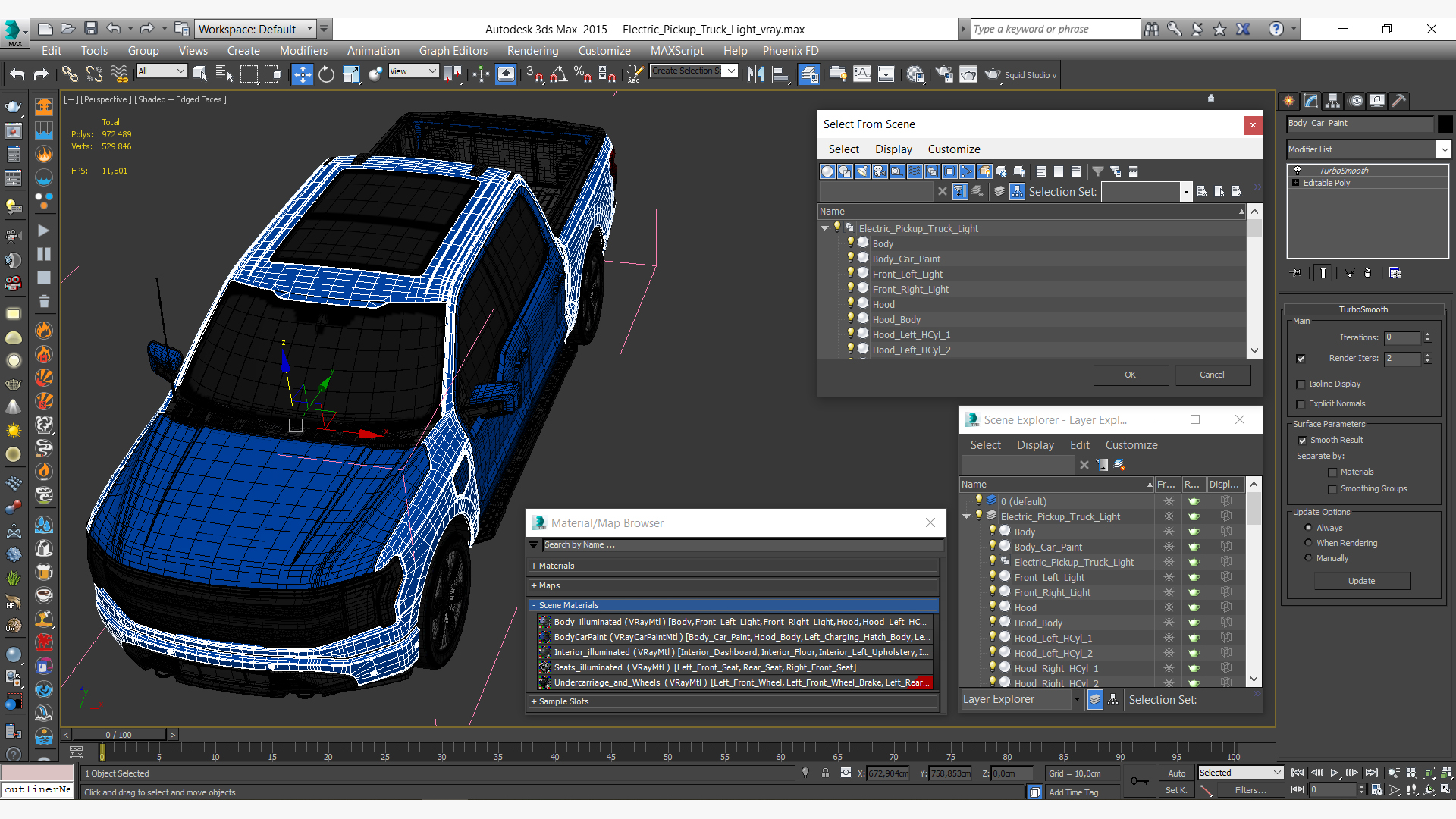Collapse Electric_Pickup_Truck_Light tree in Select From Scene
1456x819 pixels.
coord(825,228)
